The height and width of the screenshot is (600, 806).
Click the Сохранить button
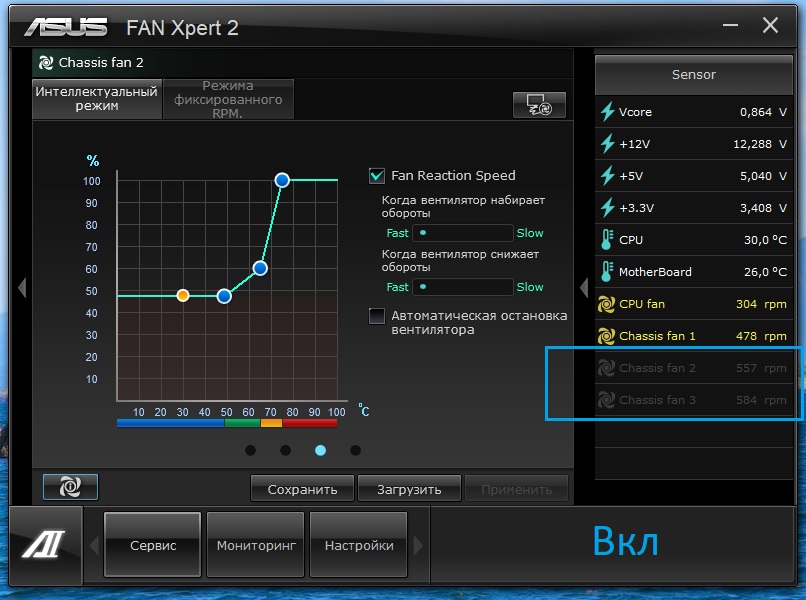pyautogui.click(x=302, y=489)
